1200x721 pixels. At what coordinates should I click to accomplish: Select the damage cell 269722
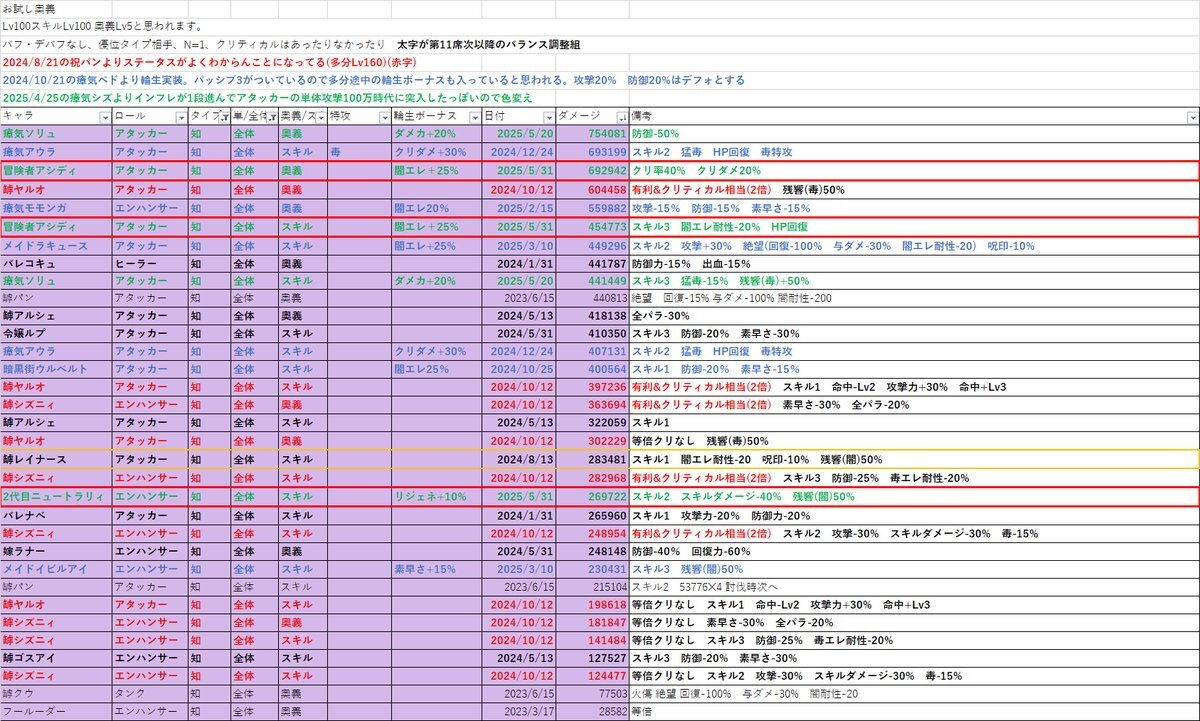click(592, 496)
